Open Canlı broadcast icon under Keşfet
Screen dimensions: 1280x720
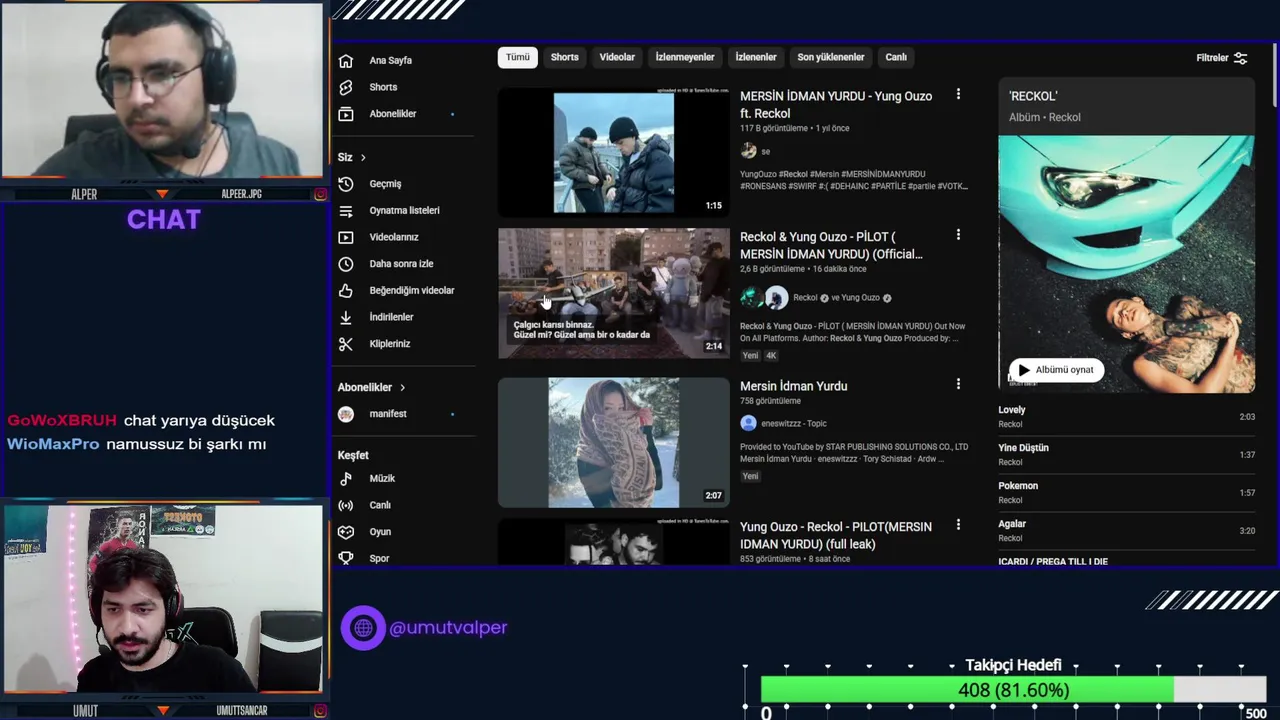pyautogui.click(x=346, y=505)
